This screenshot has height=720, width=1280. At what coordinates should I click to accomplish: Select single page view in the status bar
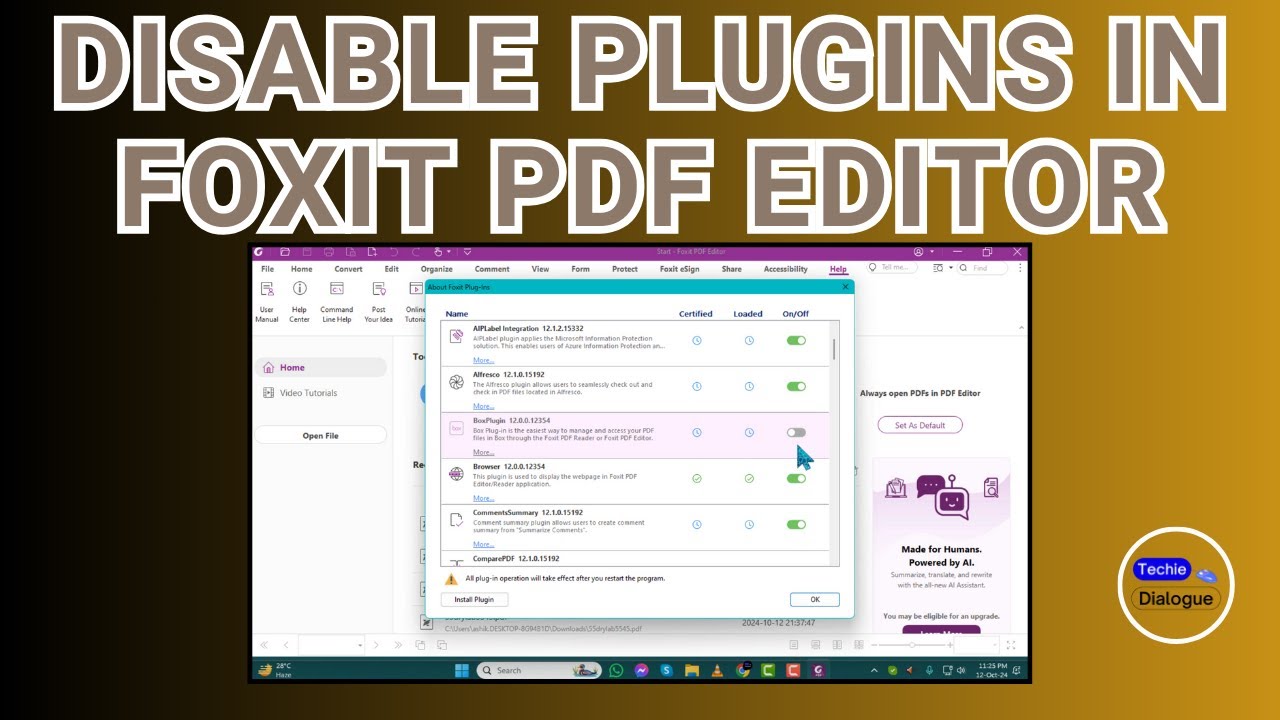point(796,645)
